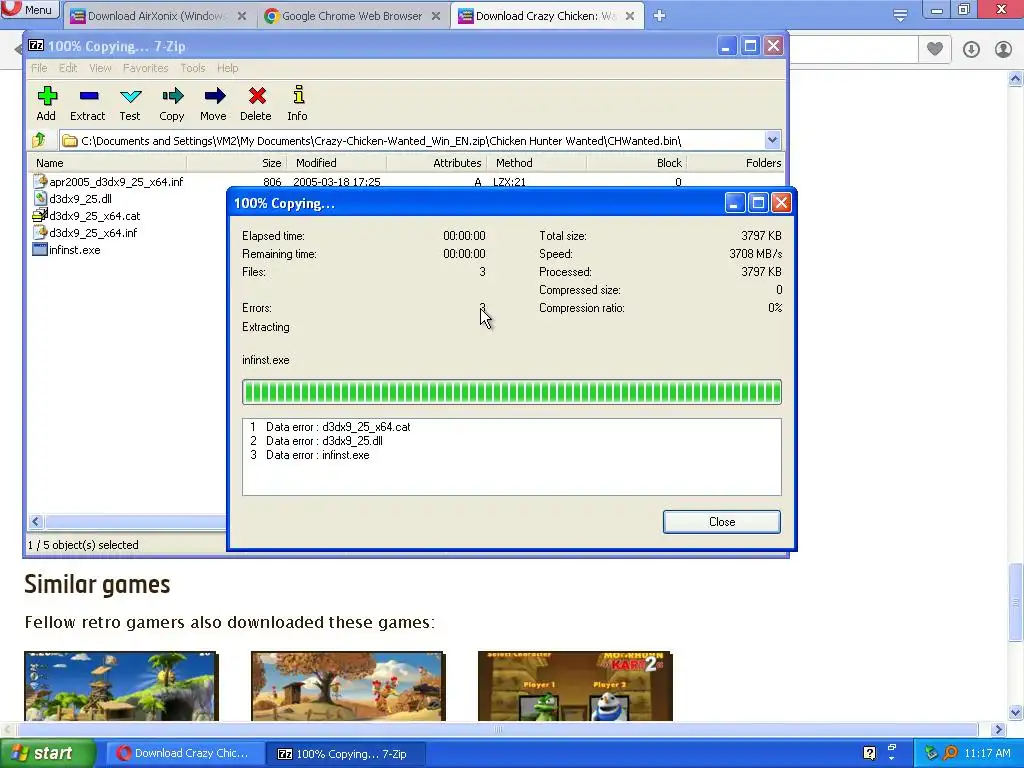Expand the 7-Zip address path dropdown
The width and height of the screenshot is (1024, 768).
772,140
